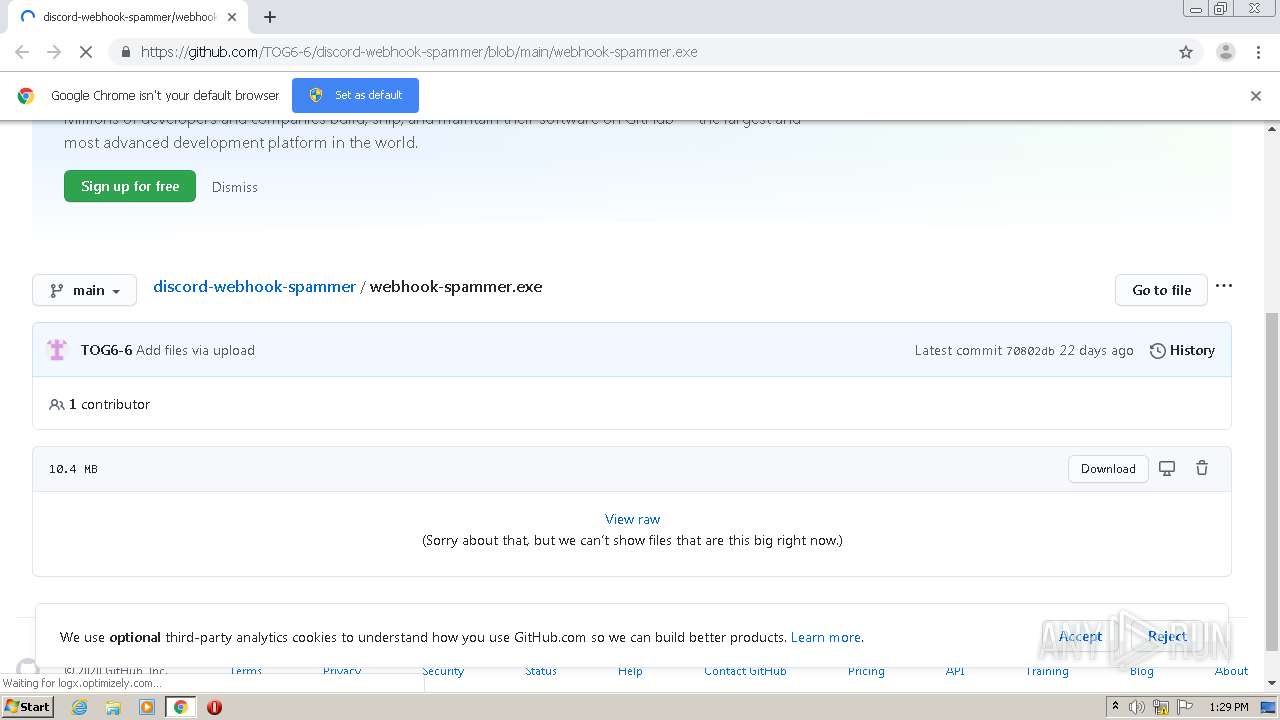
Task: Click the TOG6-6 user avatar
Action: click(x=57, y=350)
